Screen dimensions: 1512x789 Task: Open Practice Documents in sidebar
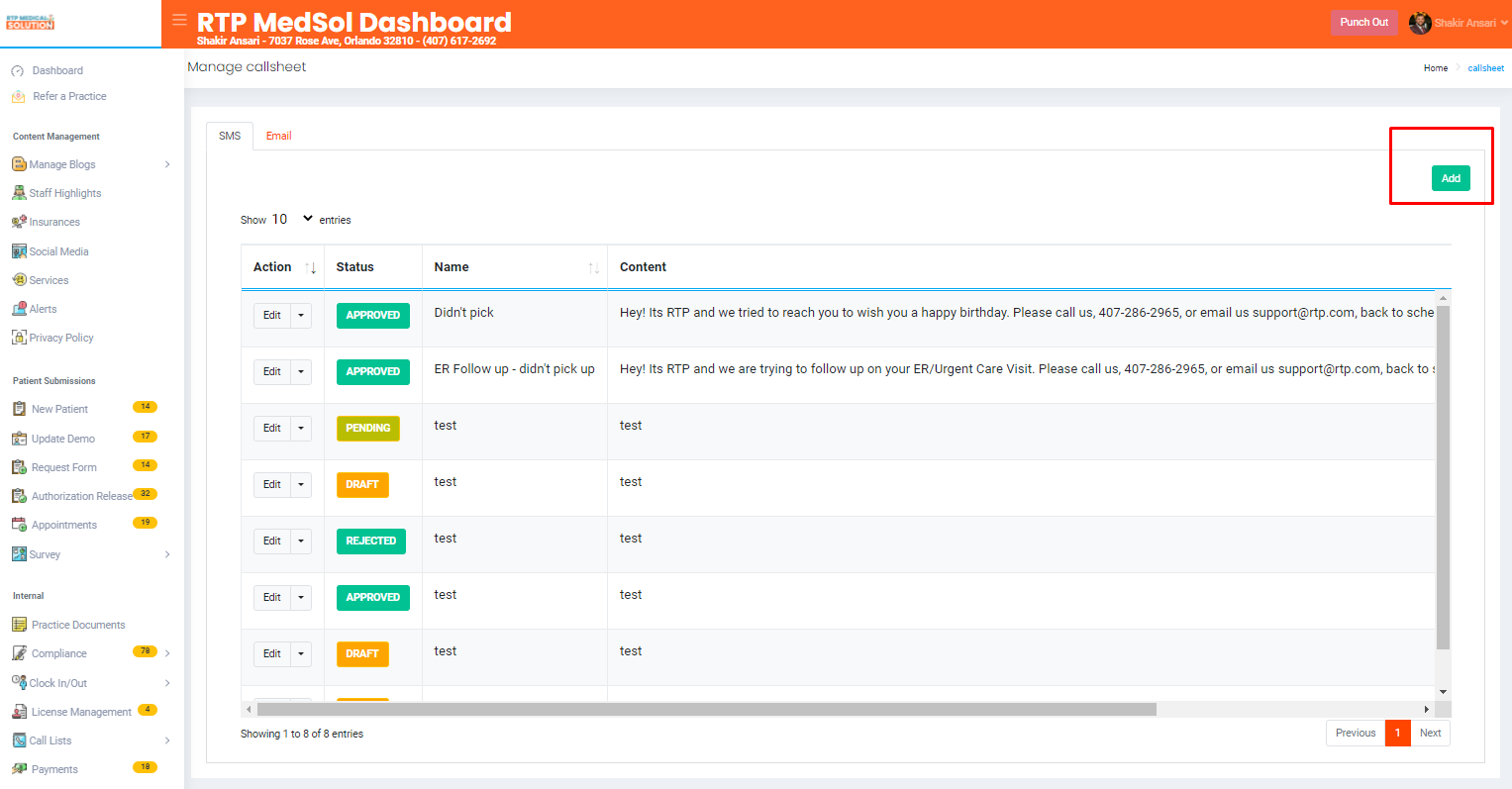(x=78, y=625)
